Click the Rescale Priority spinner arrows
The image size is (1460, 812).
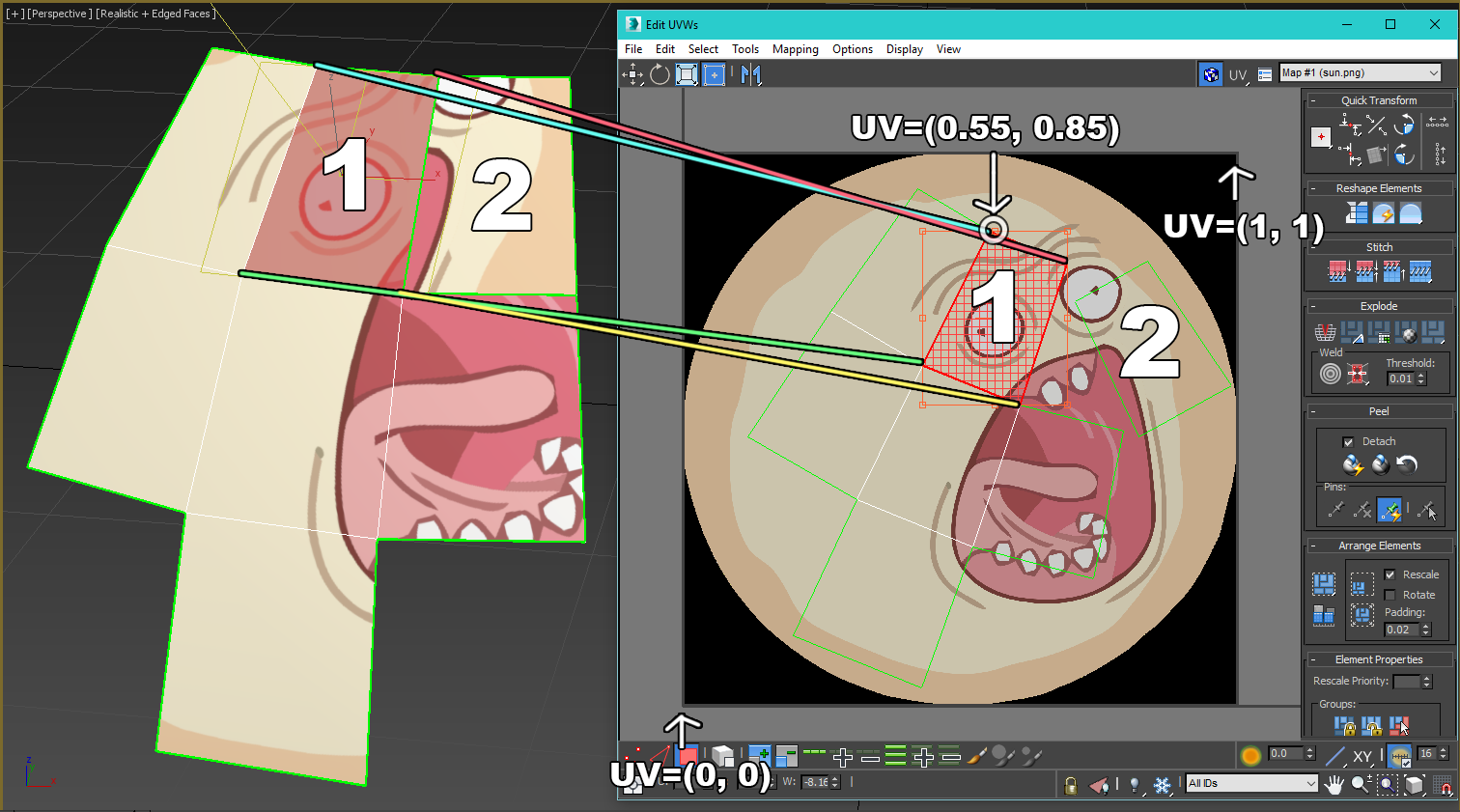click(1427, 682)
